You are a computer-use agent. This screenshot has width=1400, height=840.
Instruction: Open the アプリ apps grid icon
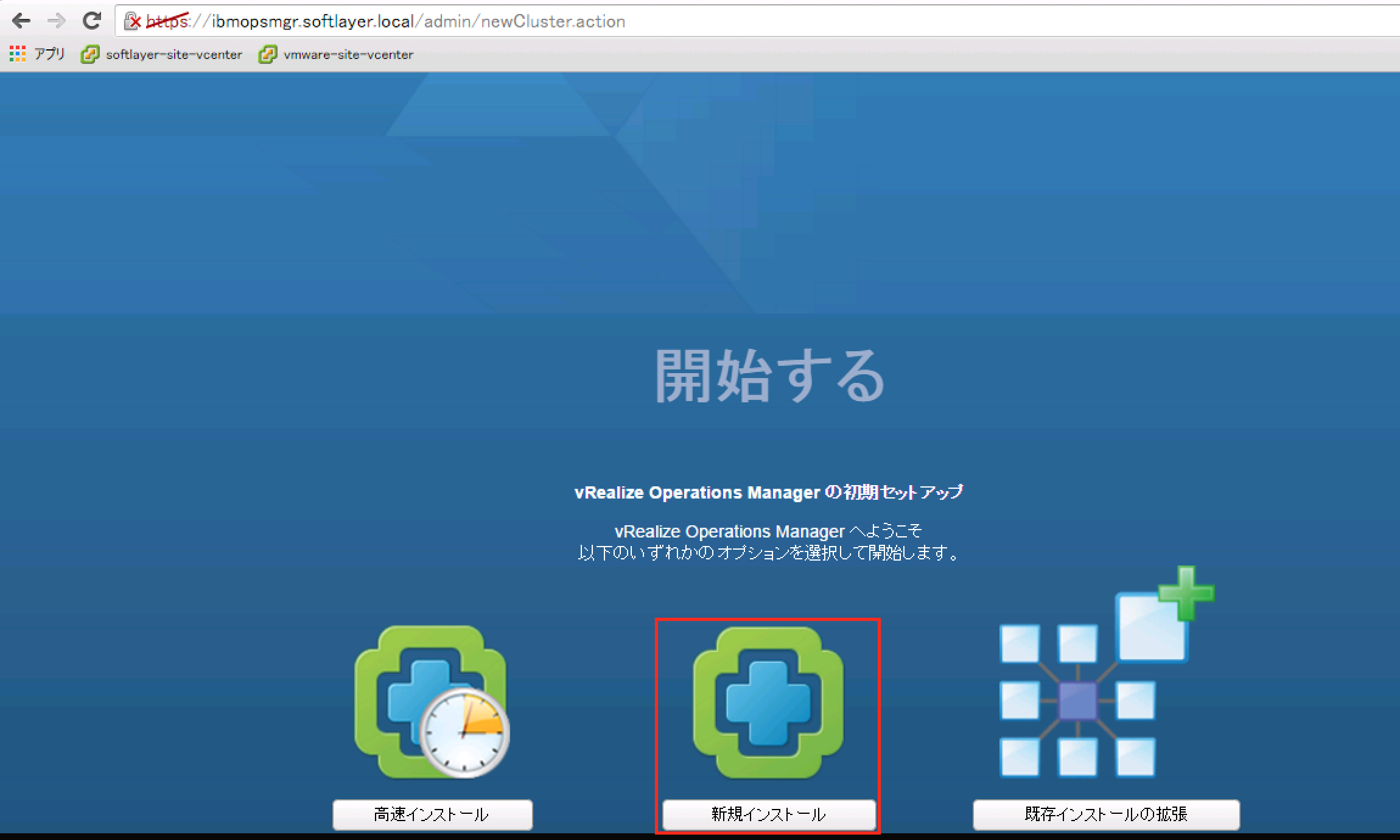[18, 54]
